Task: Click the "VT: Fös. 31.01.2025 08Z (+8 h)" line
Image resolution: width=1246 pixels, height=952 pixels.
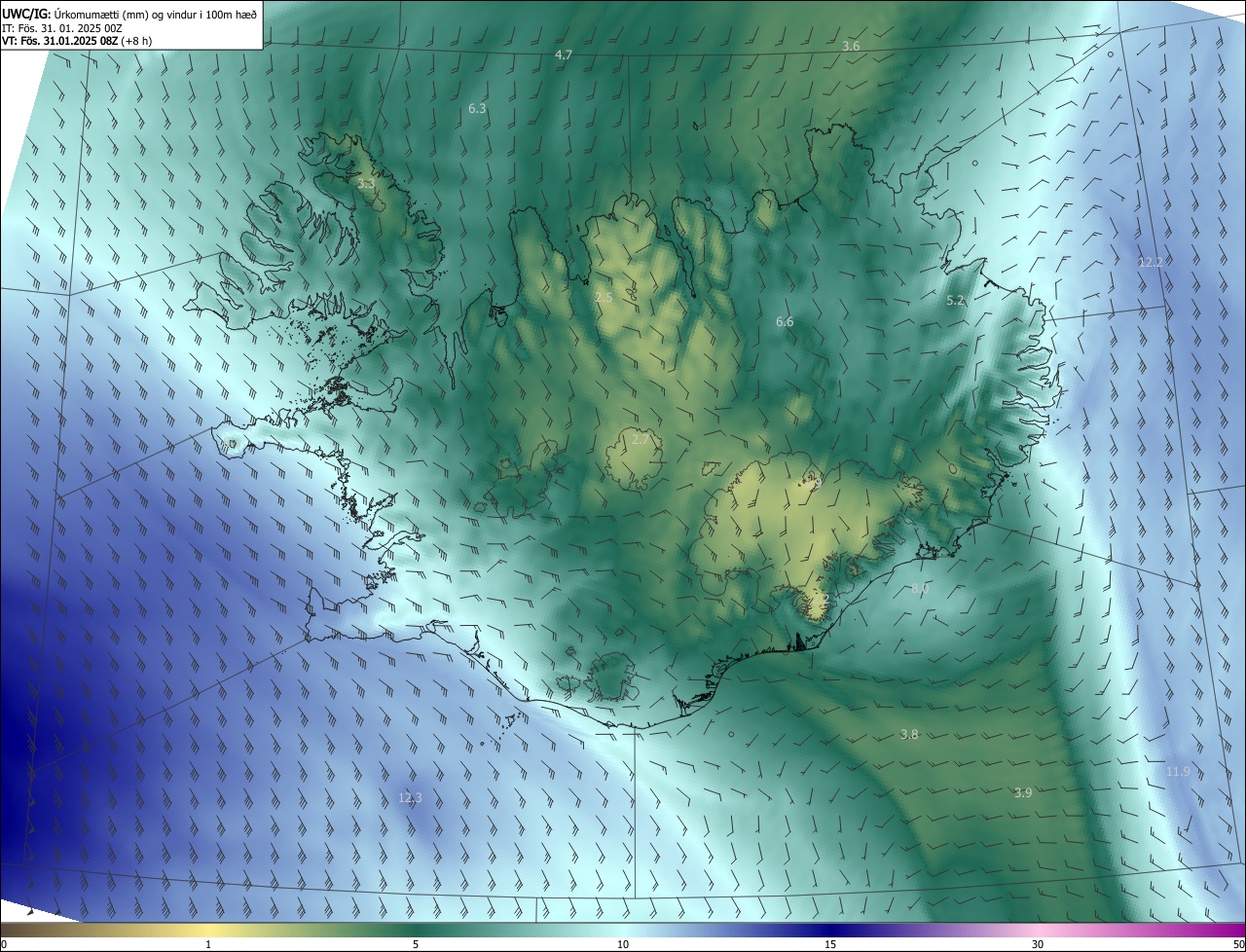Action: pyautogui.click(x=77, y=41)
